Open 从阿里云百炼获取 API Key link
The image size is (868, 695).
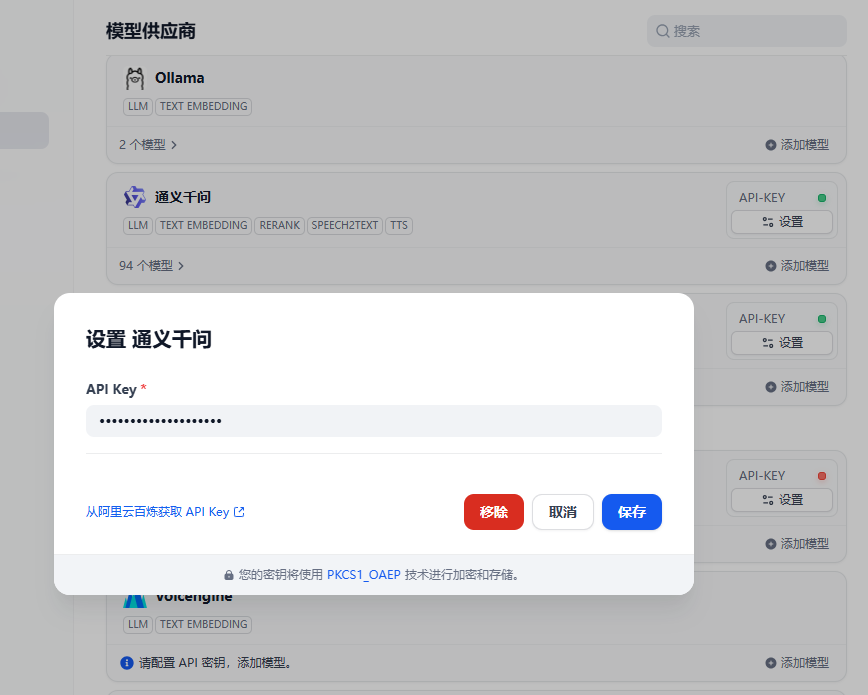(165, 512)
